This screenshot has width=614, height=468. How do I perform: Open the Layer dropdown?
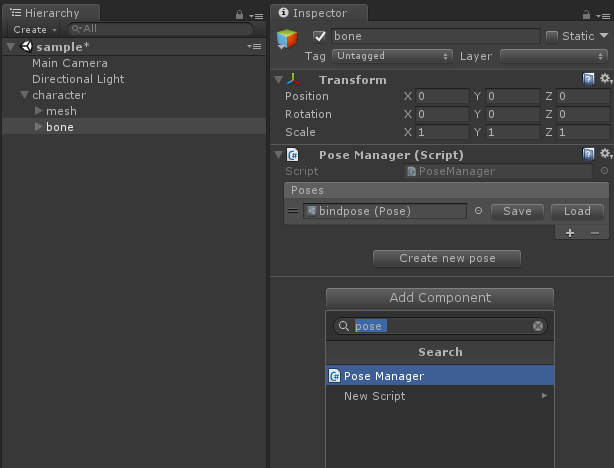pos(554,56)
